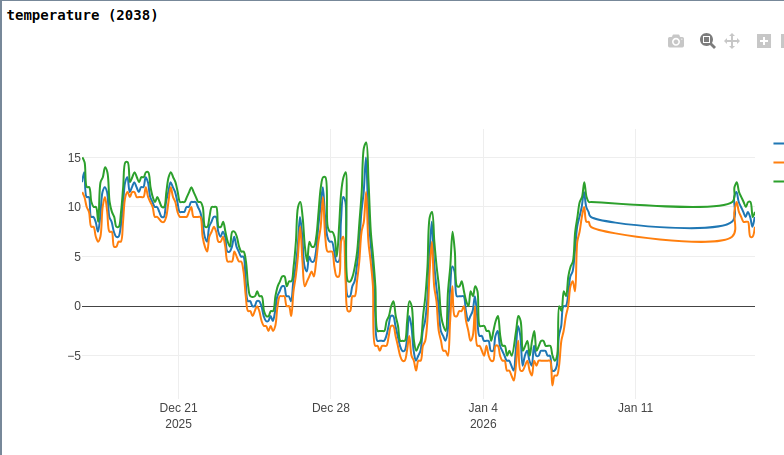
Task: Toggle the orange trace in the legend
Action: pos(778,162)
